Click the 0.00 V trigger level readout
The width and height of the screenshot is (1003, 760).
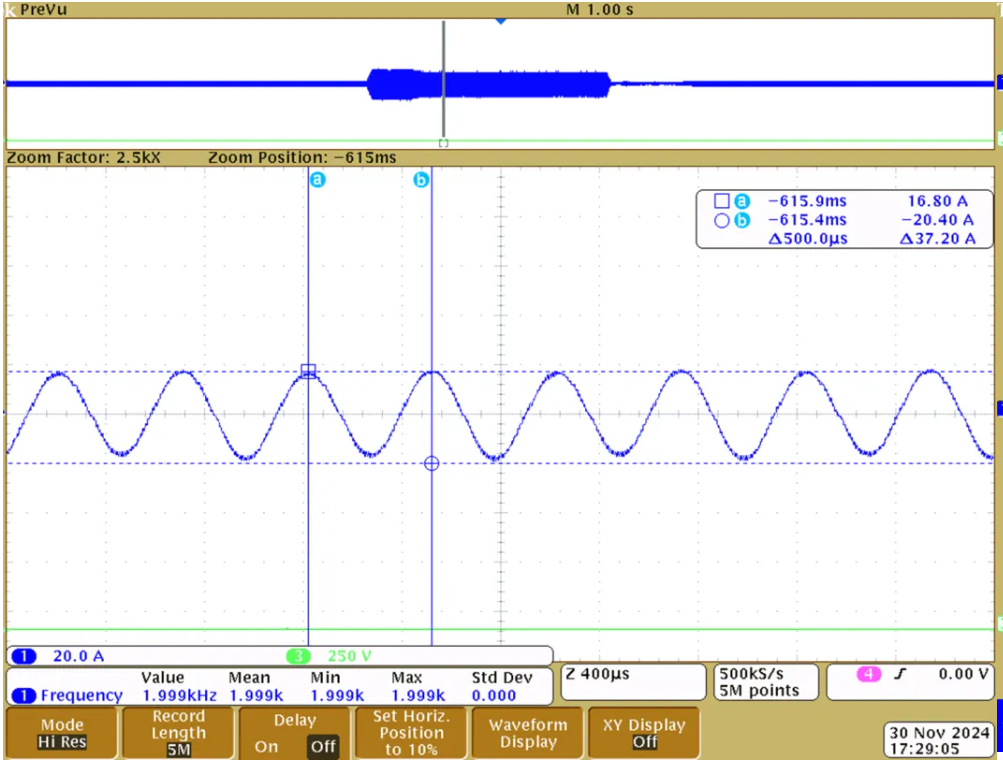(x=964, y=674)
